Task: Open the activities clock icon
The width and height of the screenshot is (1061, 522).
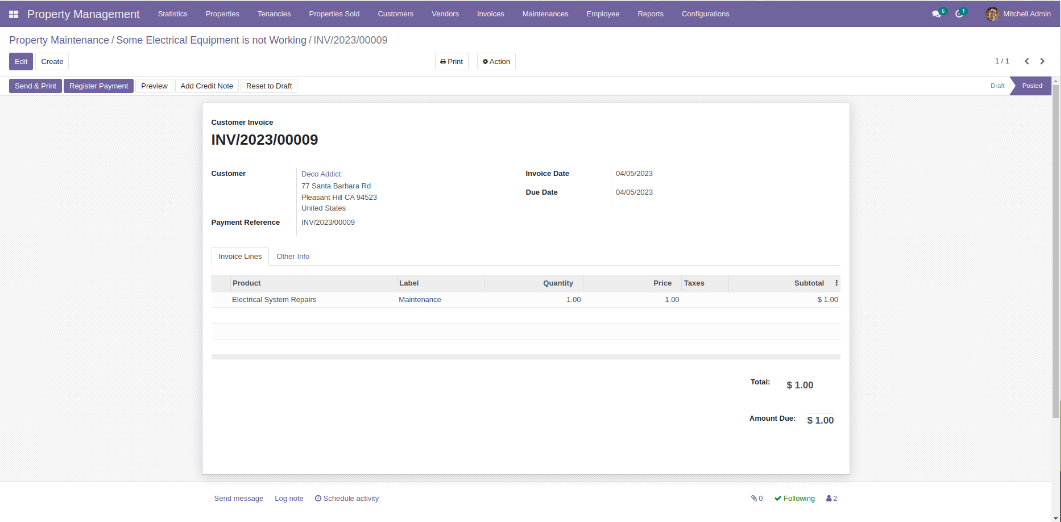Action: (x=960, y=14)
